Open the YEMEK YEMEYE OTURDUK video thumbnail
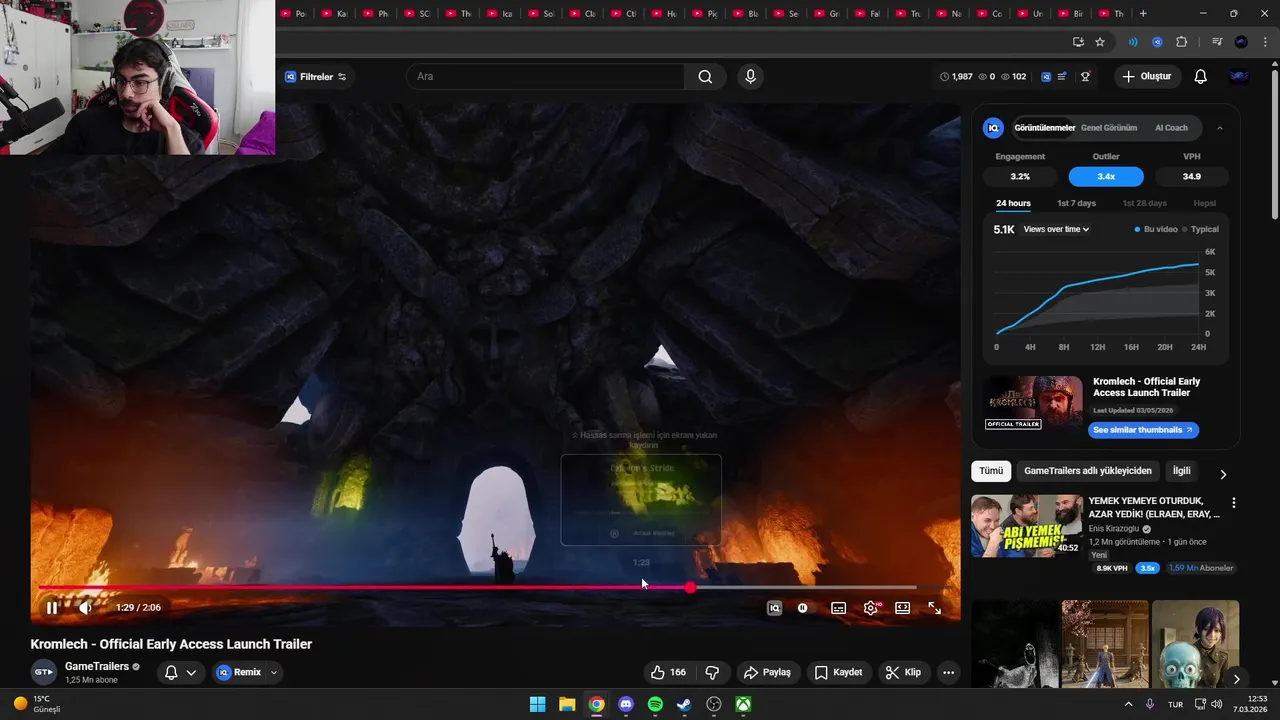This screenshot has width=1280, height=720. pyautogui.click(x=1027, y=526)
